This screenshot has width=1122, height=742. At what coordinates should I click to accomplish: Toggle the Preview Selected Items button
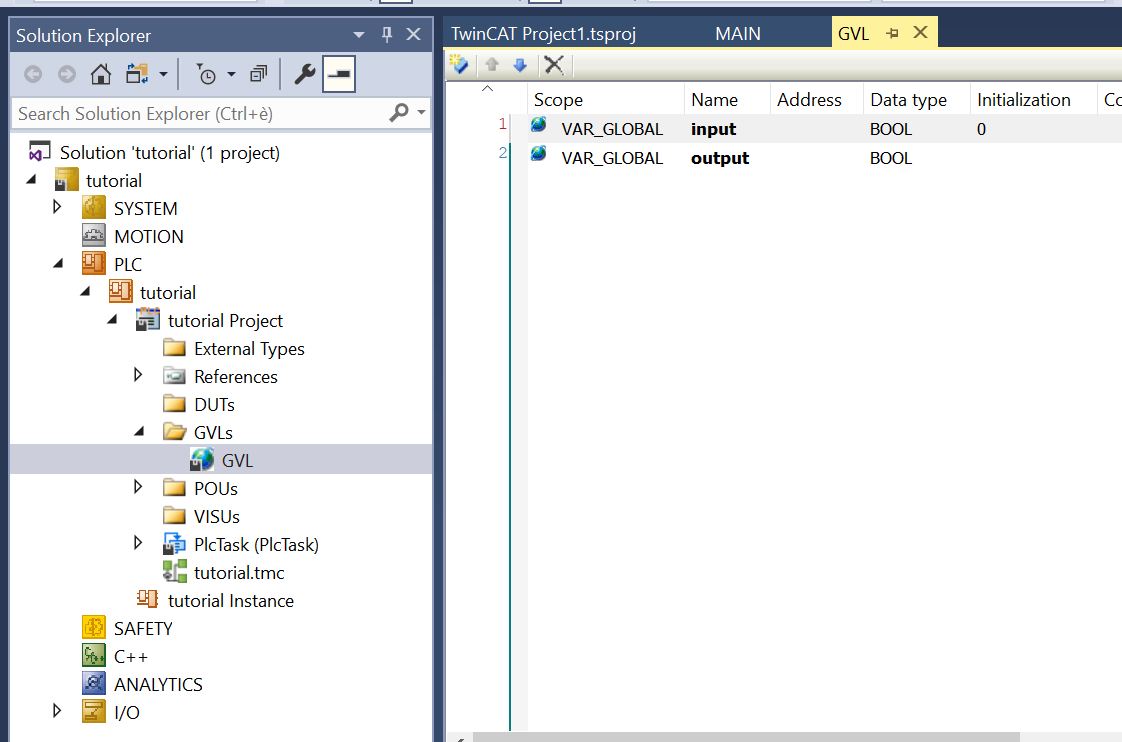pos(339,75)
